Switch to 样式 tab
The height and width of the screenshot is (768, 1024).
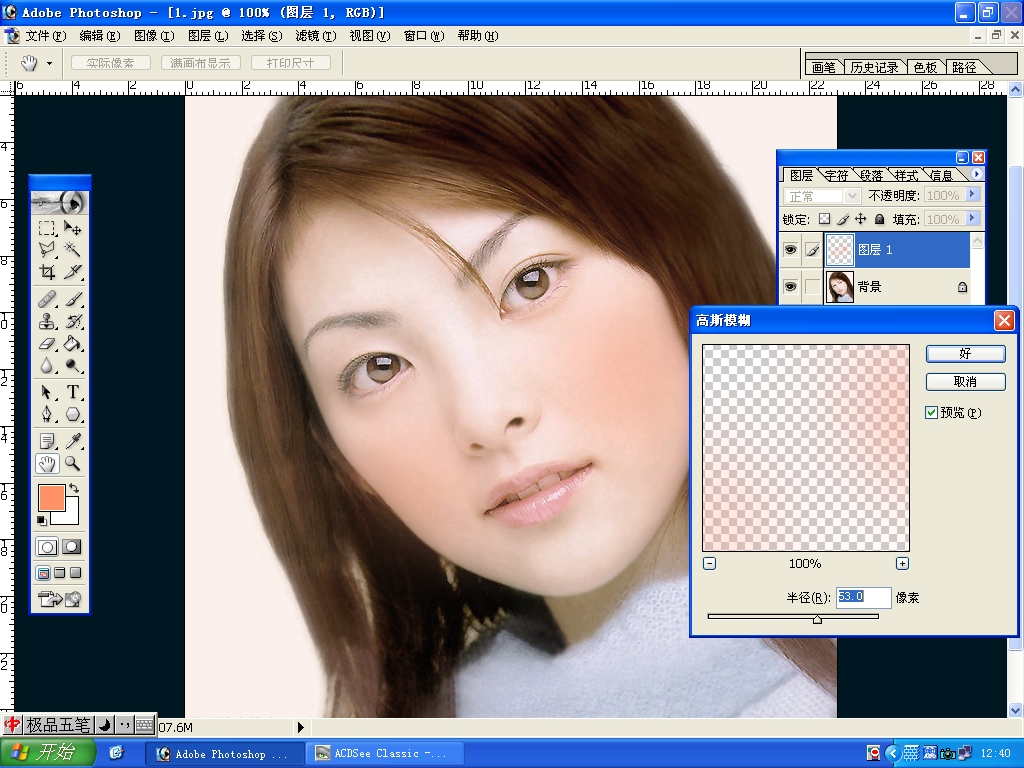coord(906,175)
